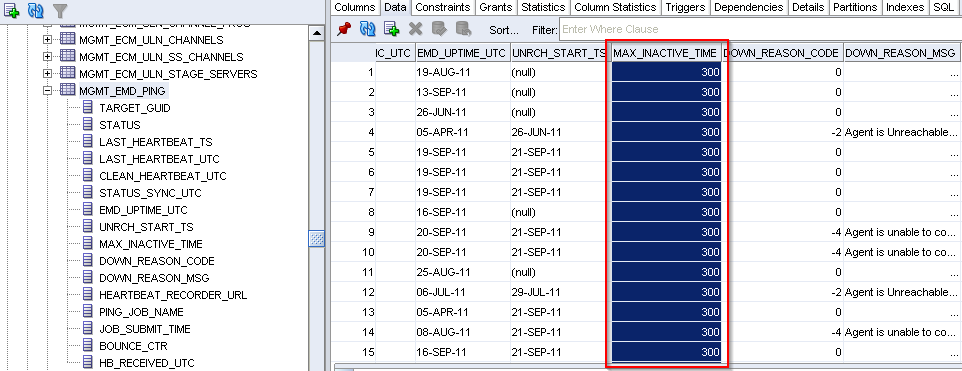Select STATUS_SYNC_UTC column in tree

[x=150, y=193]
